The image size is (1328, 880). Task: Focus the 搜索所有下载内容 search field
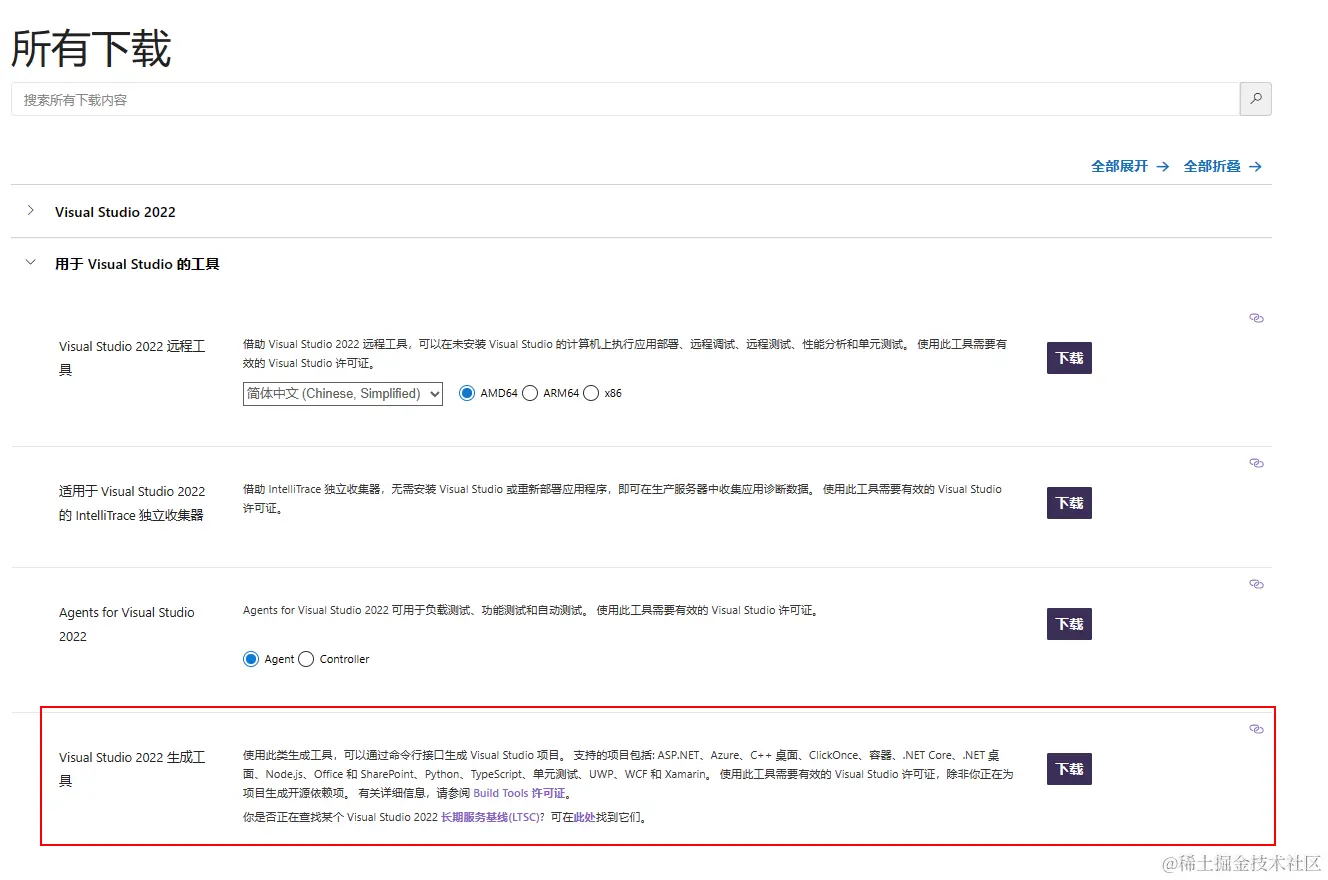click(625, 99)
